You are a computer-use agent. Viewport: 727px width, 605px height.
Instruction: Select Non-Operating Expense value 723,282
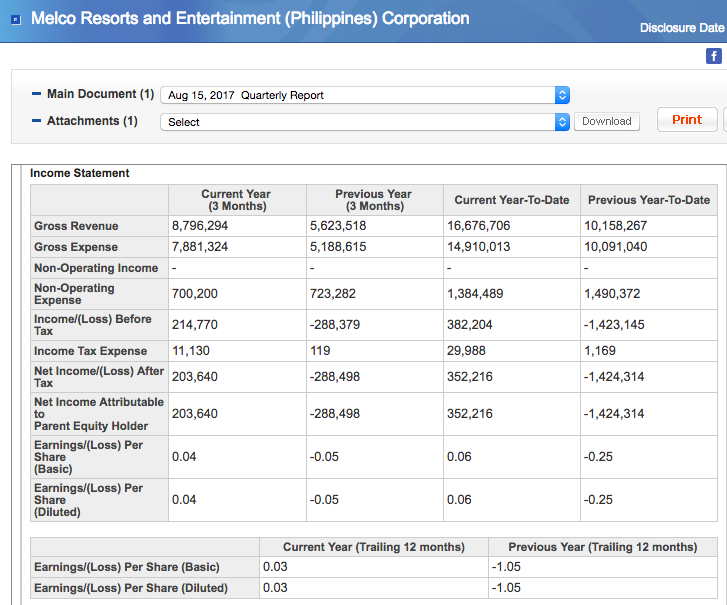332,293
